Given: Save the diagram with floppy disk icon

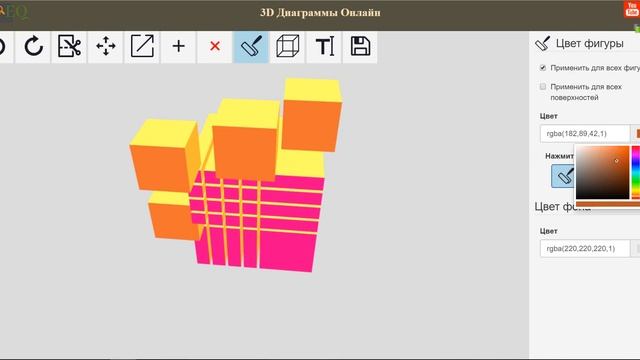Looking at the screenshot, I should click(x=360, y=46).
